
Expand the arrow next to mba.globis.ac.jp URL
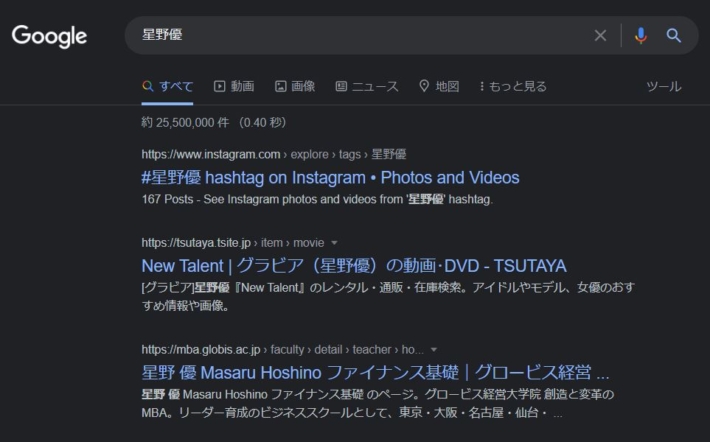[x=434, y=350]
